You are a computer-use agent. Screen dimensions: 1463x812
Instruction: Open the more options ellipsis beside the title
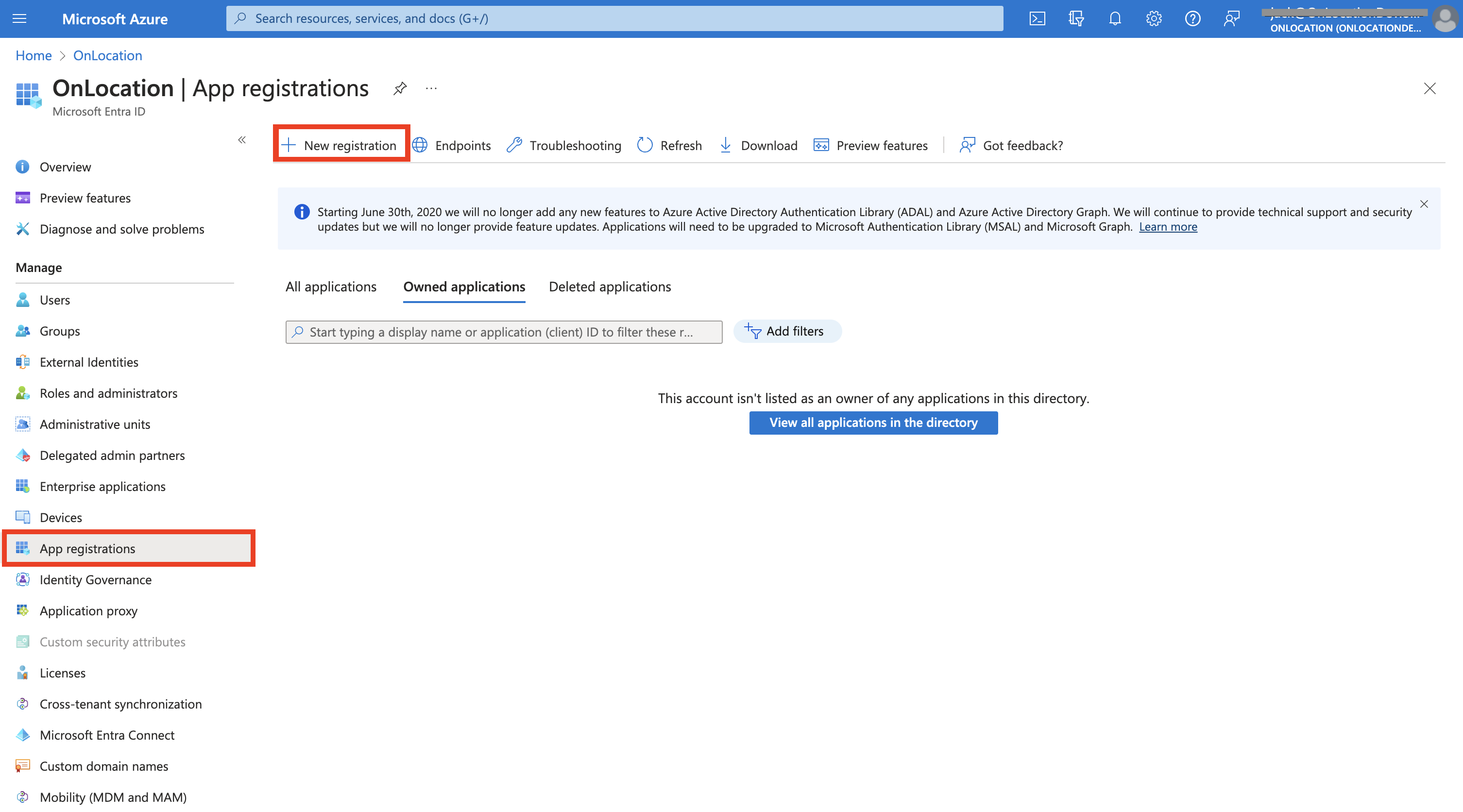coord(431,88)
